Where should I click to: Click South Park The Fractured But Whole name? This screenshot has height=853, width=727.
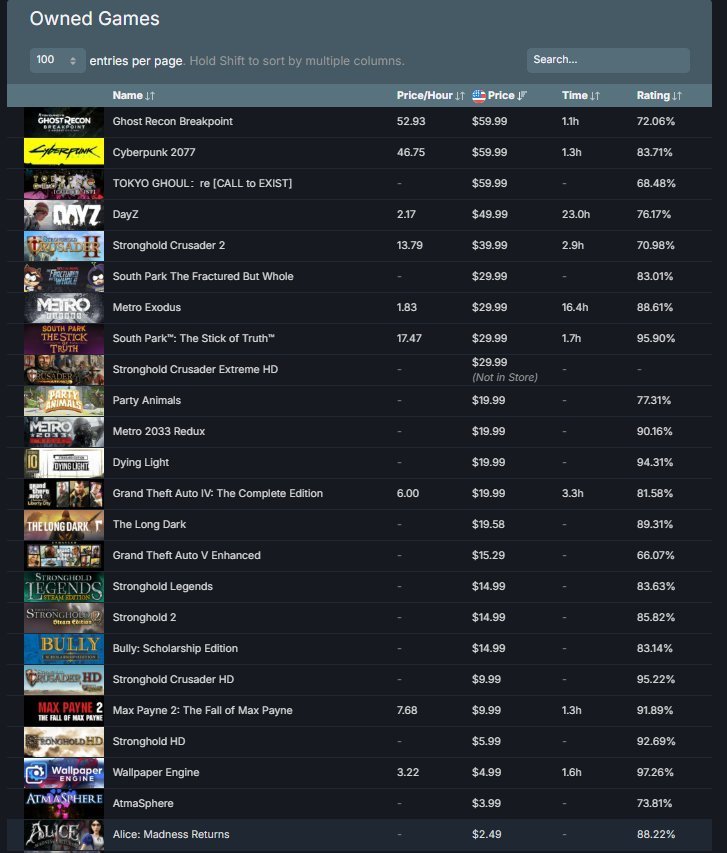click(203, 276)
